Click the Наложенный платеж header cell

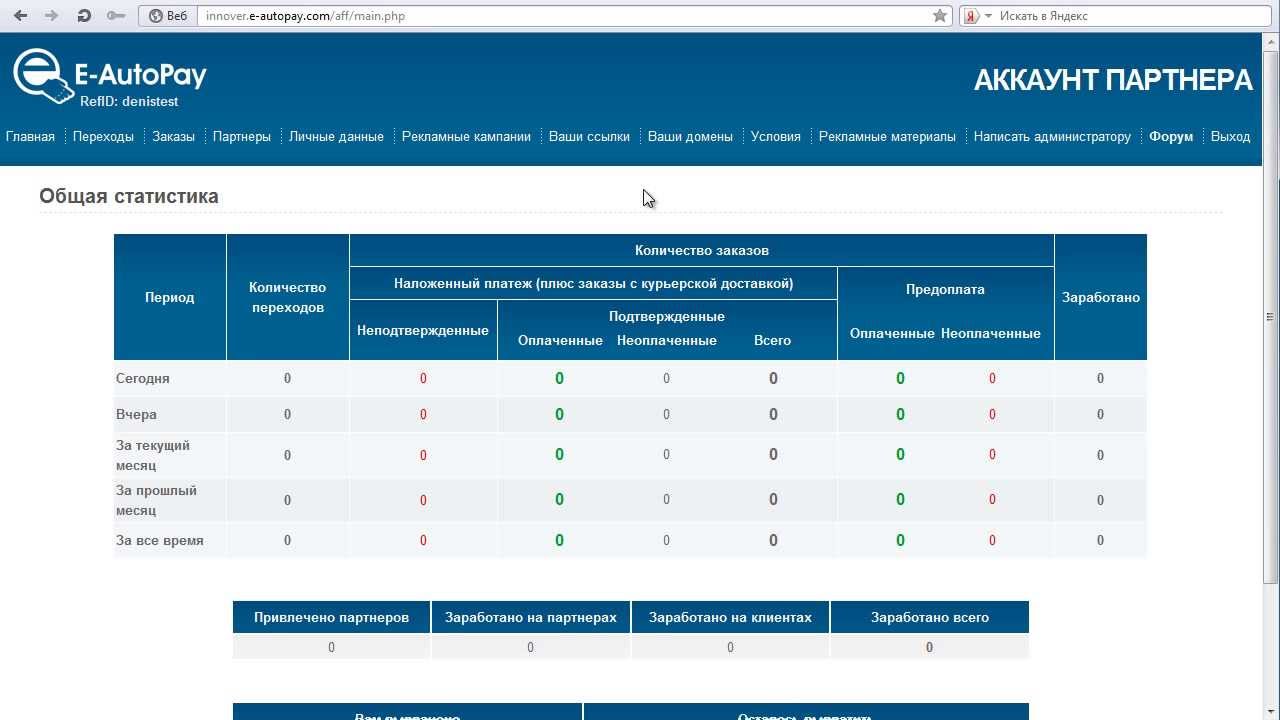[593, 283]
